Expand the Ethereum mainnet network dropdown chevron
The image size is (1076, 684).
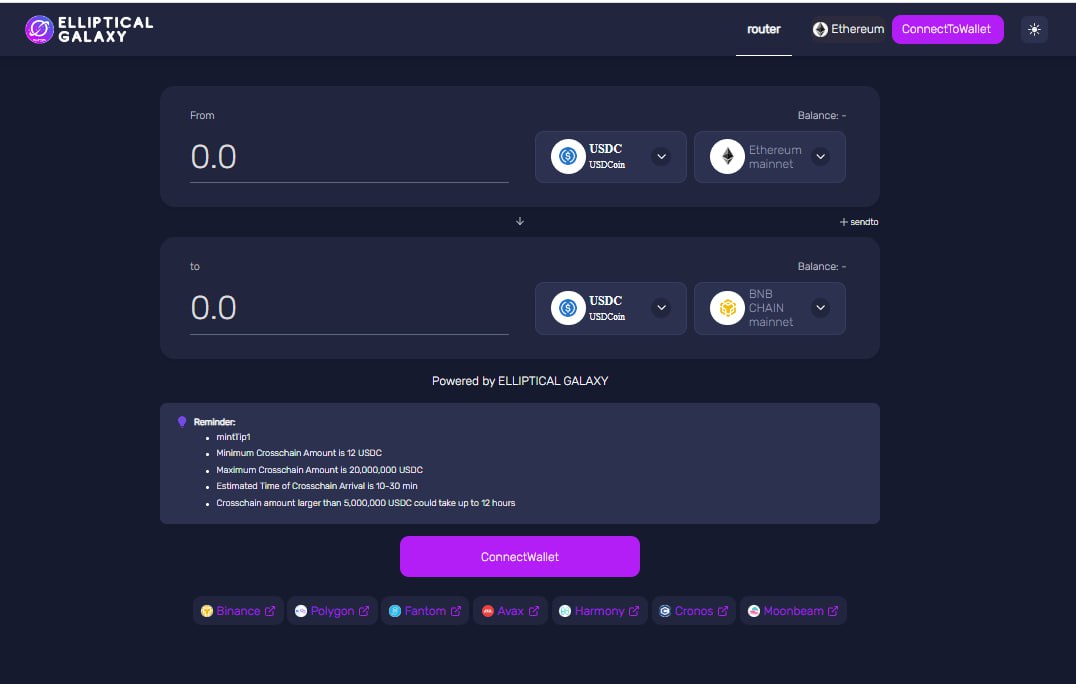(x=821, y=156)
